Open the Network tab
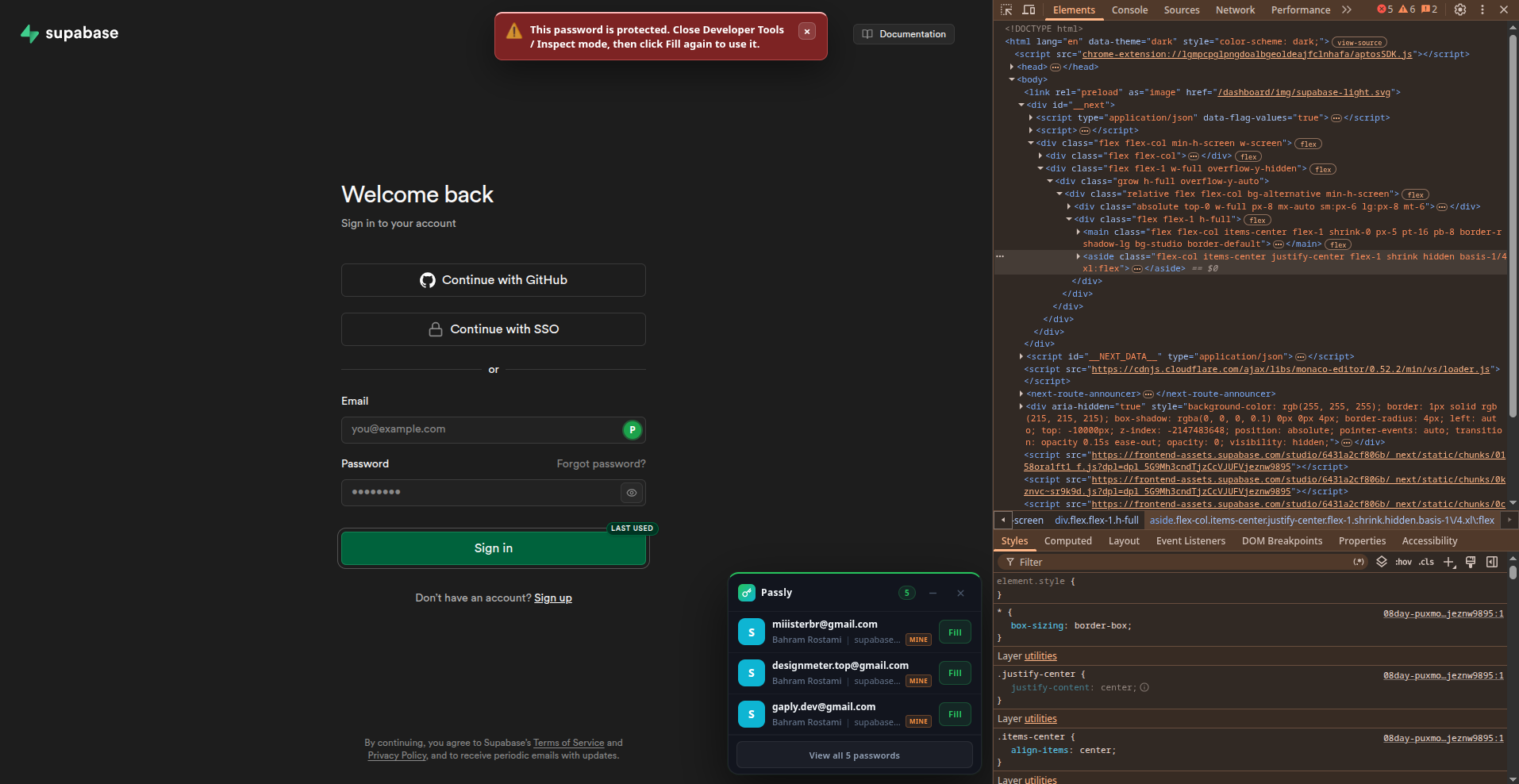The height and width of the screenshot is (784, 1519). click(1235, 10)
